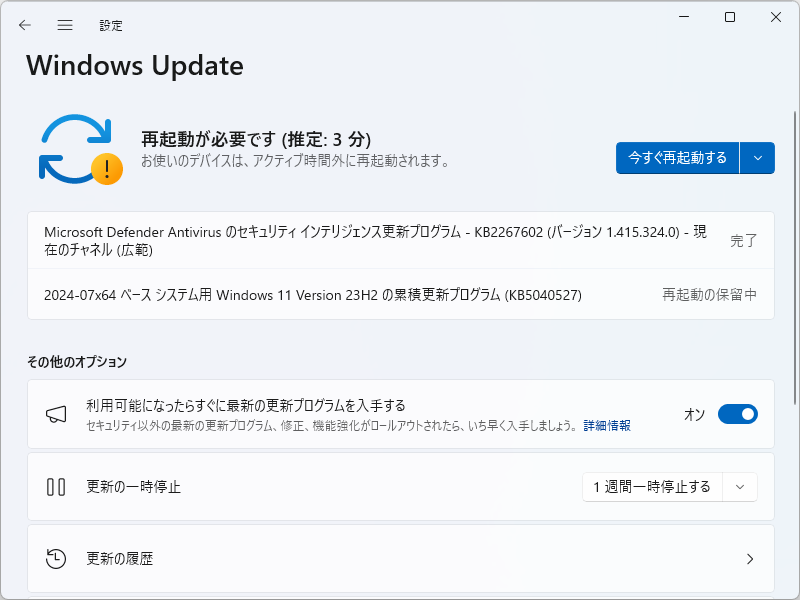This screenshot has height=600, width=800.
Task: Click the pause icon next to 更新の一時停止
Action: [57, 487]
